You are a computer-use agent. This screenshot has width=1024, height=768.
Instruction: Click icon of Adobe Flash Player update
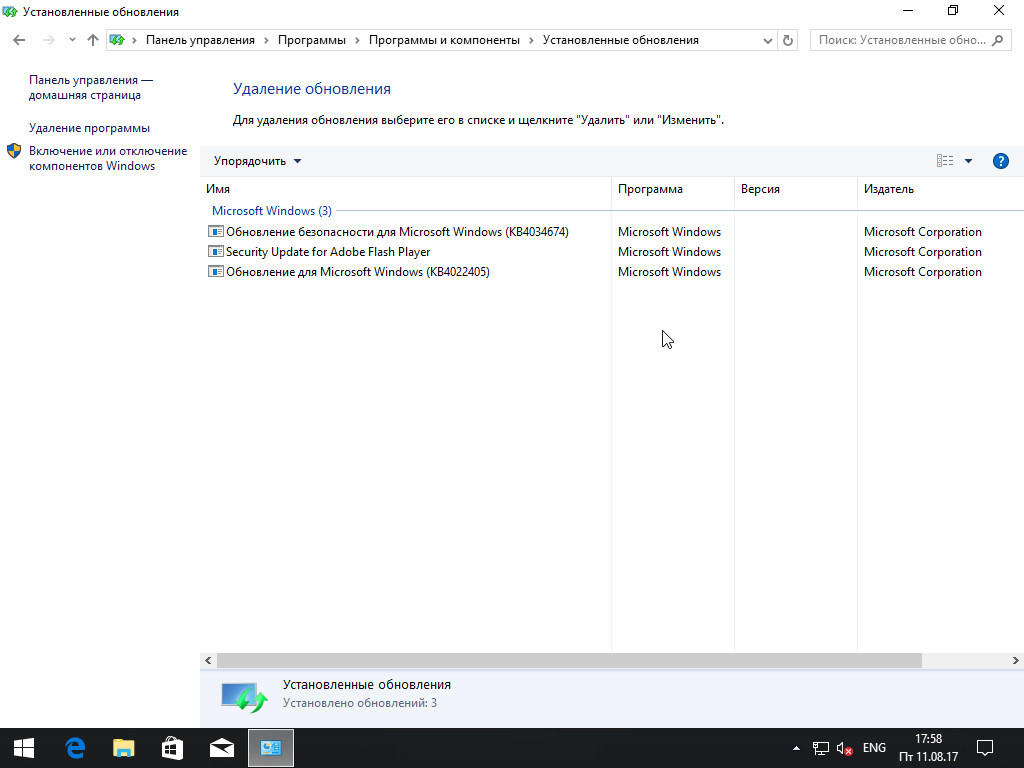(216, 251)
